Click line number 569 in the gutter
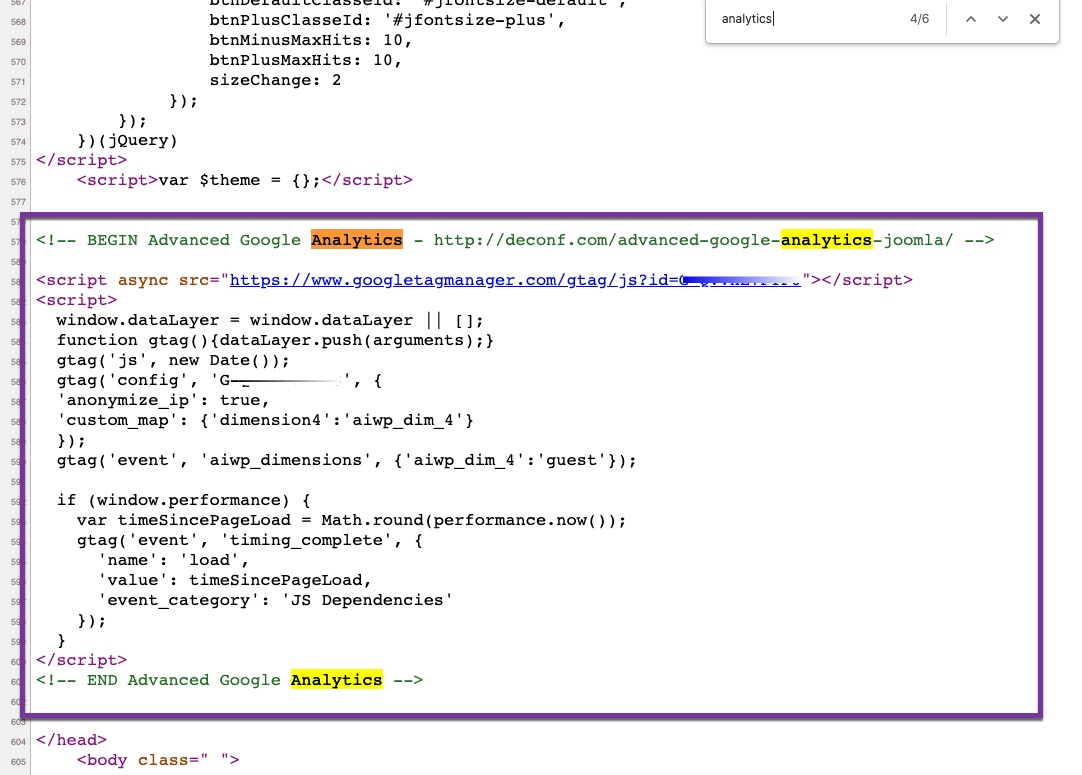1082x775 pixels. (16, 41)
